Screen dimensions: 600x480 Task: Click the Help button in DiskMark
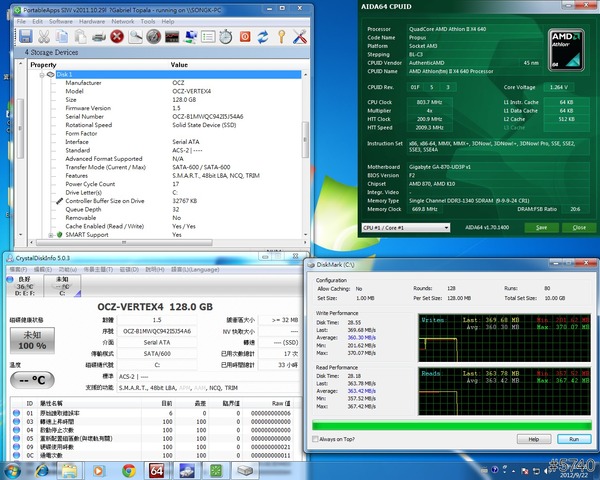533,439
